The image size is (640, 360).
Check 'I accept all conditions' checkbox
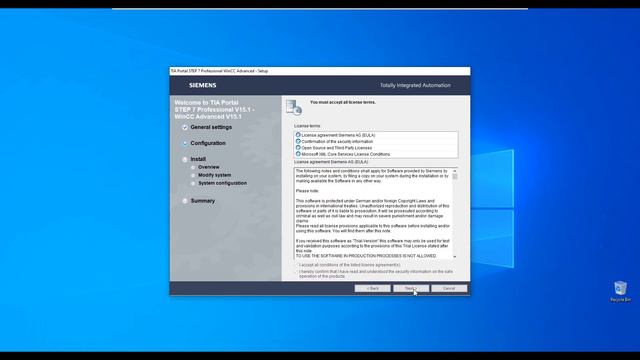click(x=297, y=265)
